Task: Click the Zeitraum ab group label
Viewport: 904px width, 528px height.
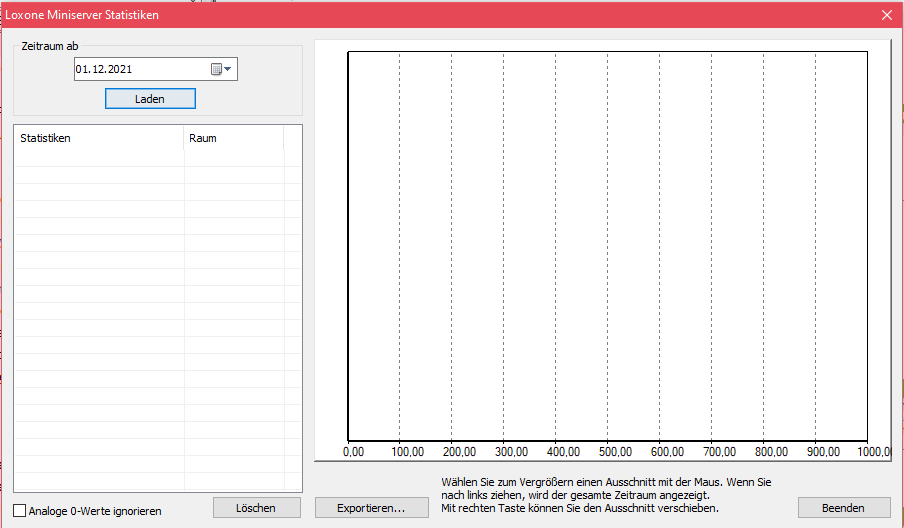Action: 50,46
